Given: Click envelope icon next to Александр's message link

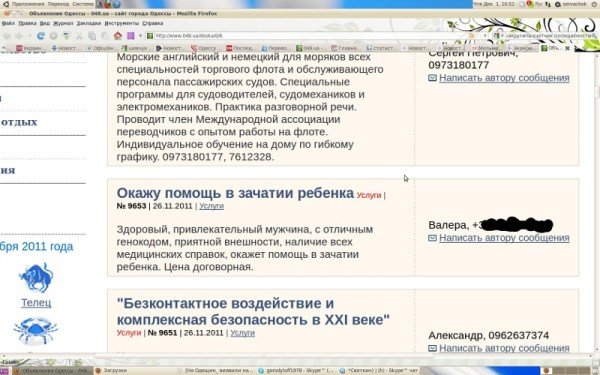Looking at the screenshot, I should point(432,348).
